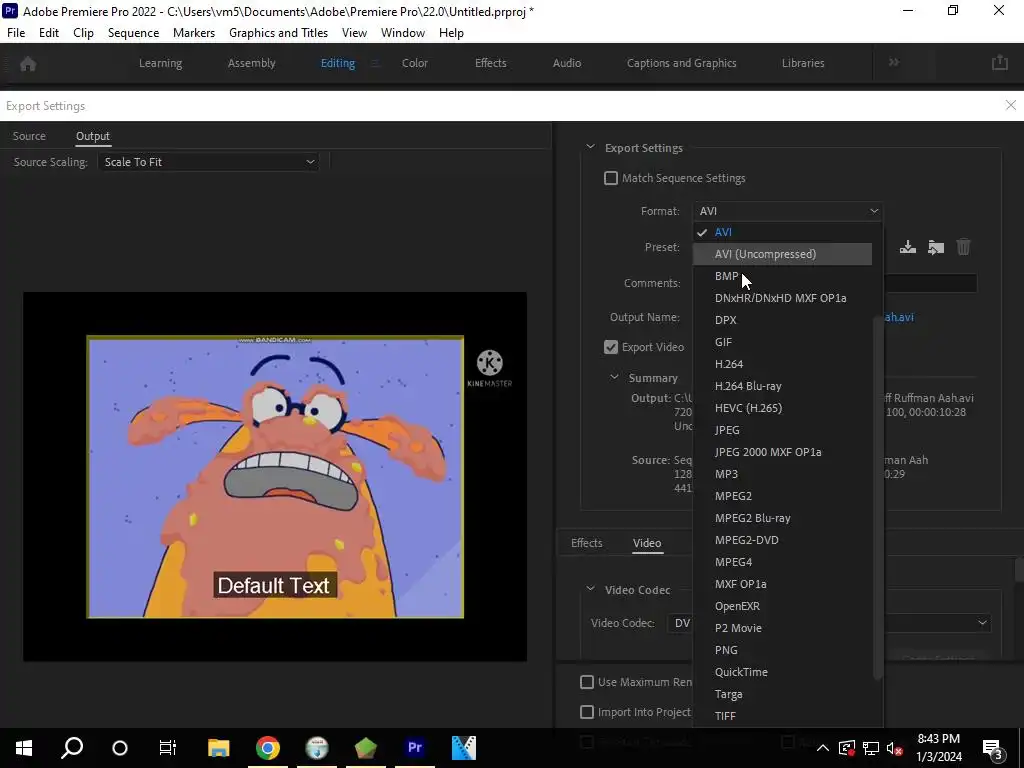Open Windows Search from taskbar
Image resolution: width=1024 pixels, height=768 pixels.
click(72, 748)
